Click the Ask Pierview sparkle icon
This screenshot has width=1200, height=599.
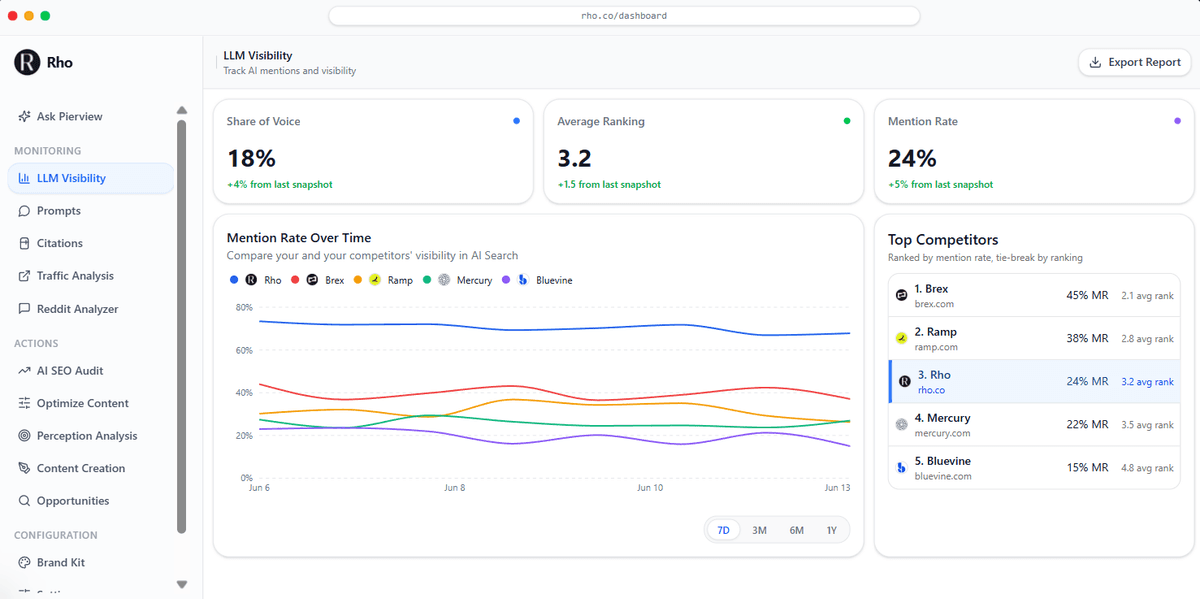25,116
